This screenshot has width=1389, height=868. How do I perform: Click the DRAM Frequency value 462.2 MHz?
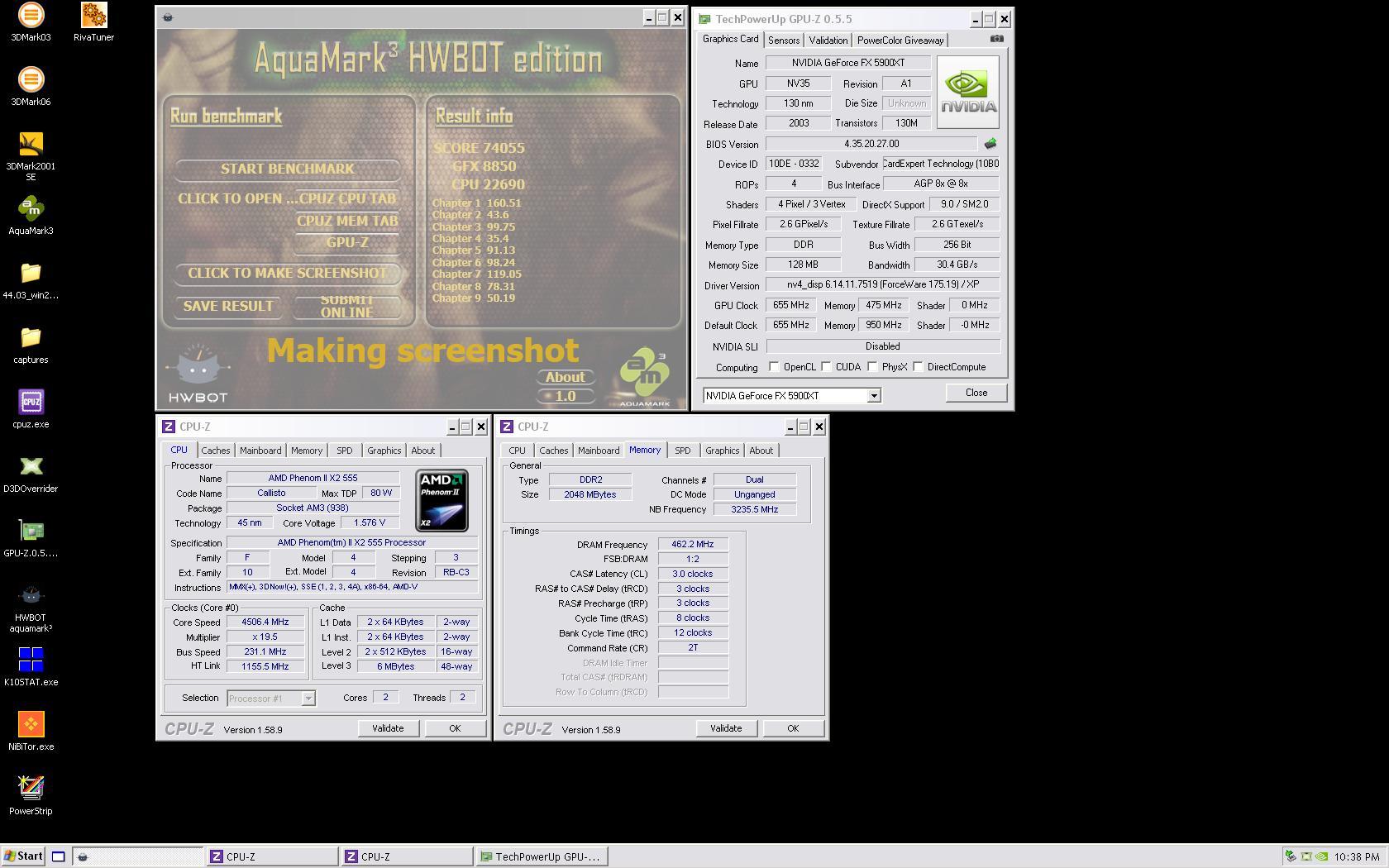point(693,545)
